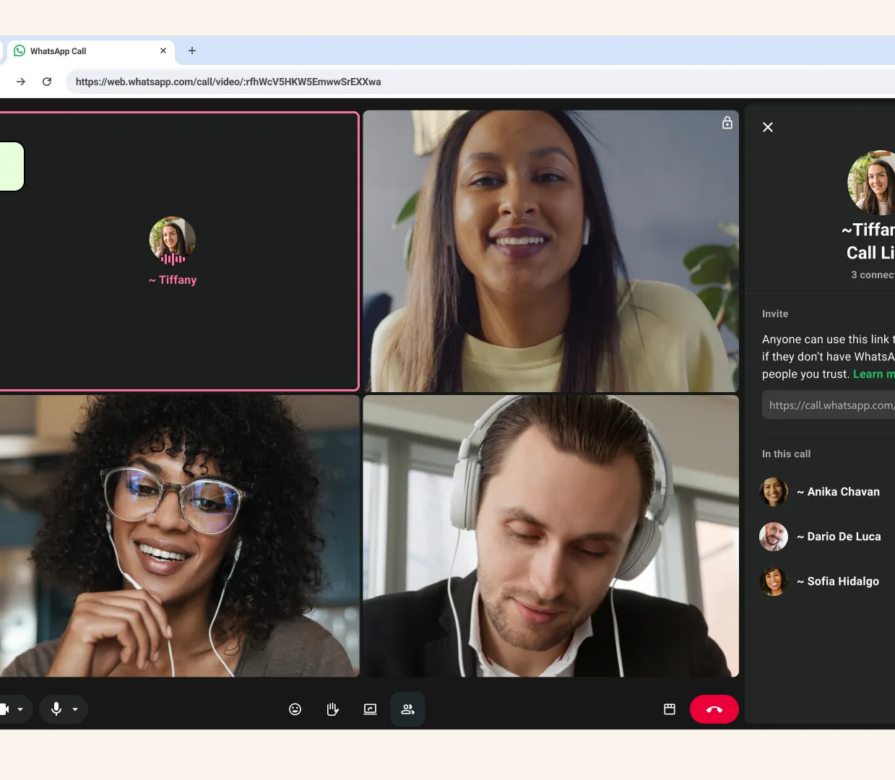Start screen sharing

pos(370,709)
